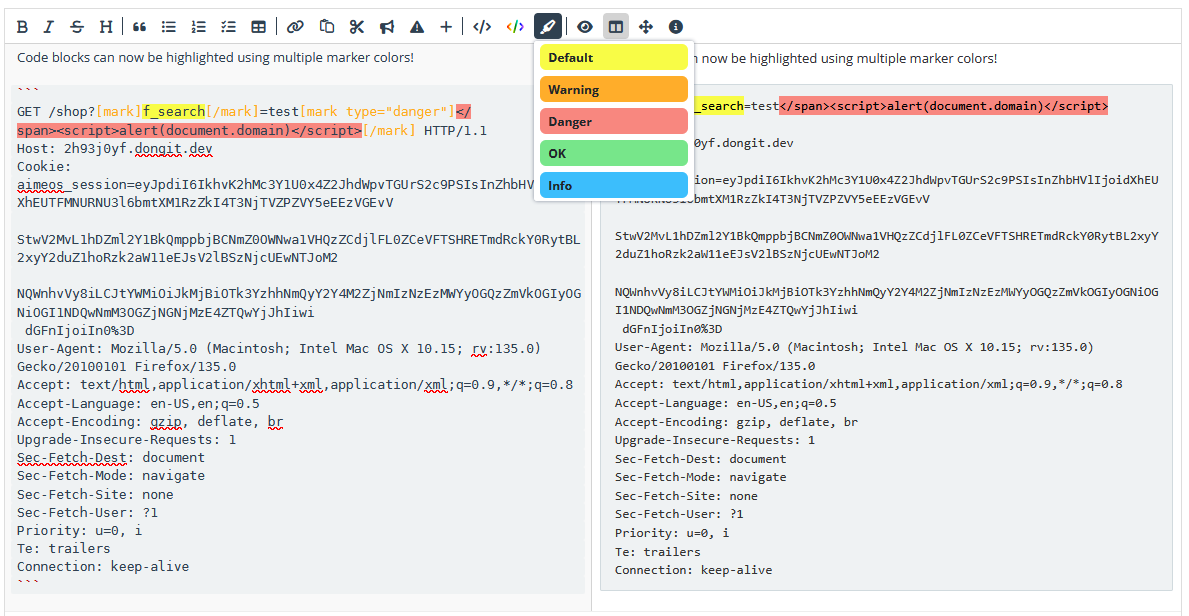The image size is (1189, 616).
Task: Toggle the preview eye icon
Action: 585,27
